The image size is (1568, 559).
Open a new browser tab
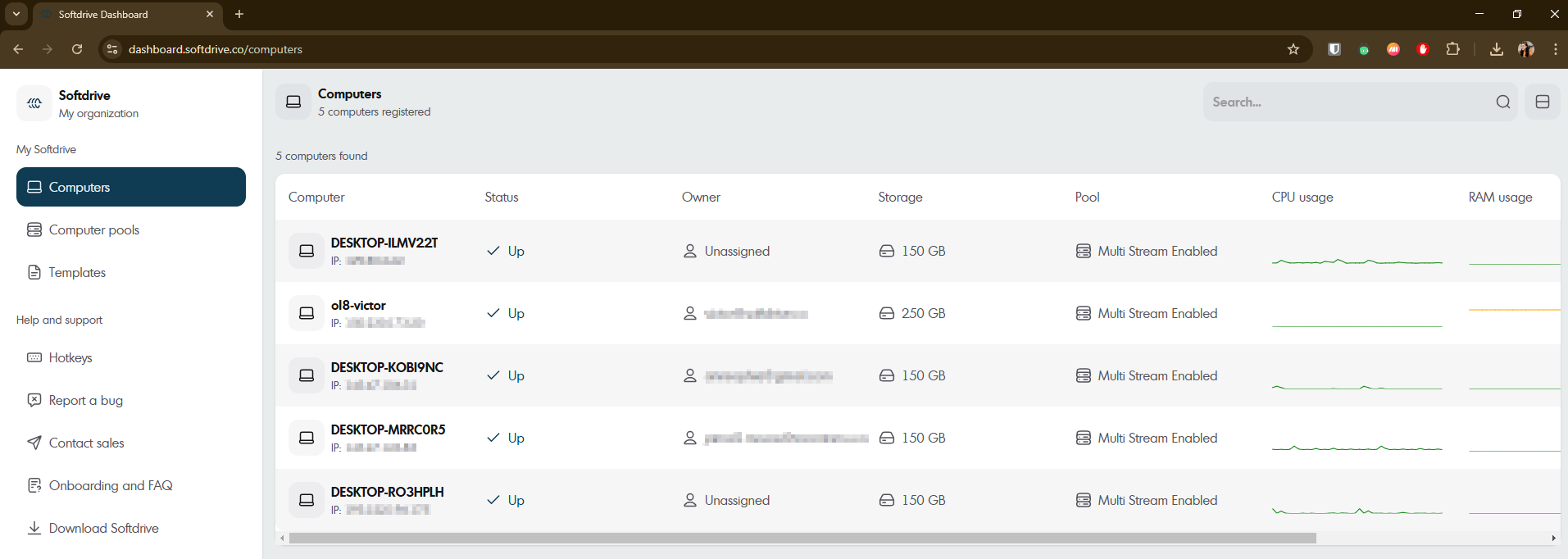coord(239,14)
